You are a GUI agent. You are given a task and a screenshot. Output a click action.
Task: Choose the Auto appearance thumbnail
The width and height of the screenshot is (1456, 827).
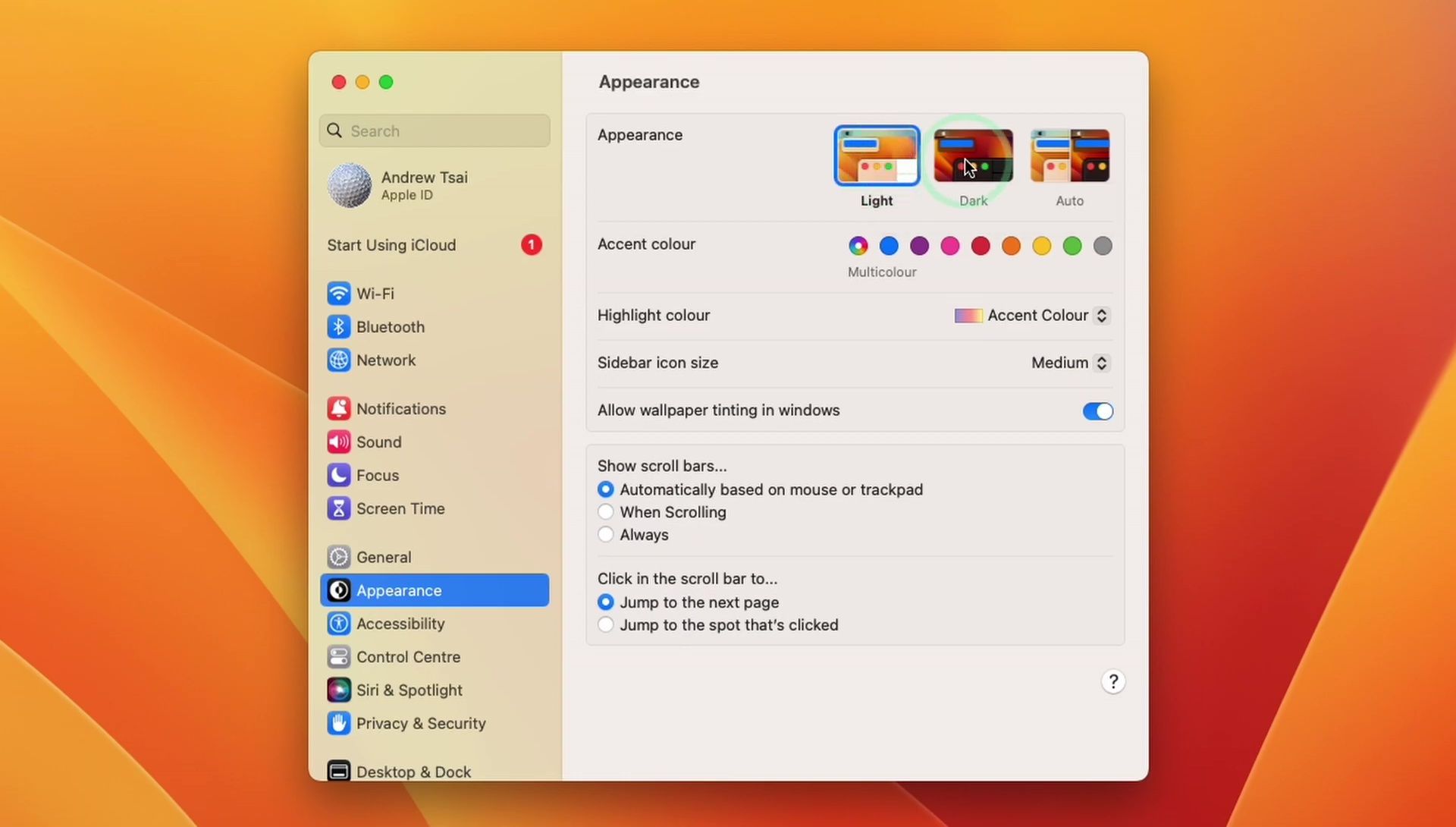pos(1070,156)
